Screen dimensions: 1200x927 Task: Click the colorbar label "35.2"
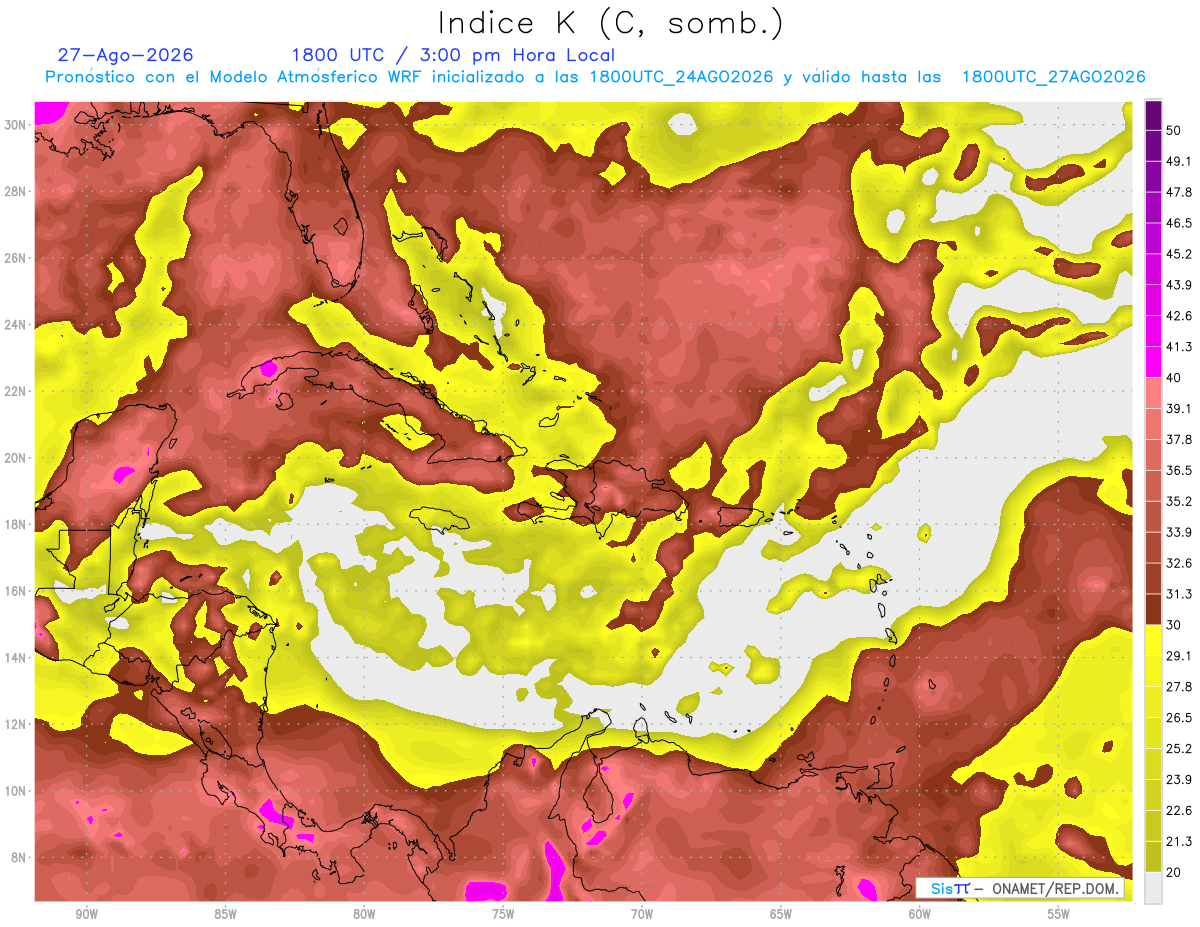pos(1180,501)
